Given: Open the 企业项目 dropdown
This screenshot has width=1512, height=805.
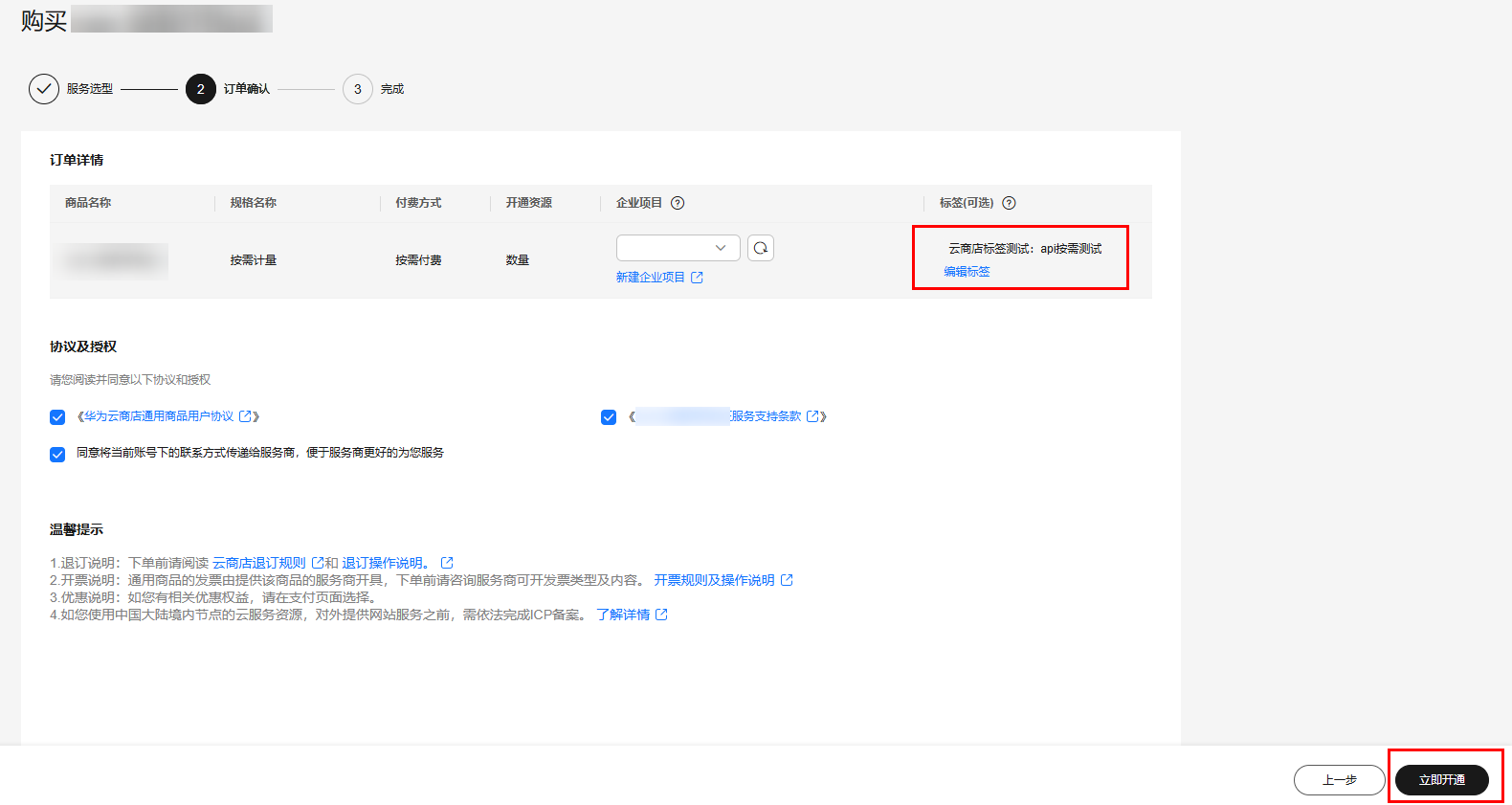Looking at the screenshot, I should click(x=678, y=248).
